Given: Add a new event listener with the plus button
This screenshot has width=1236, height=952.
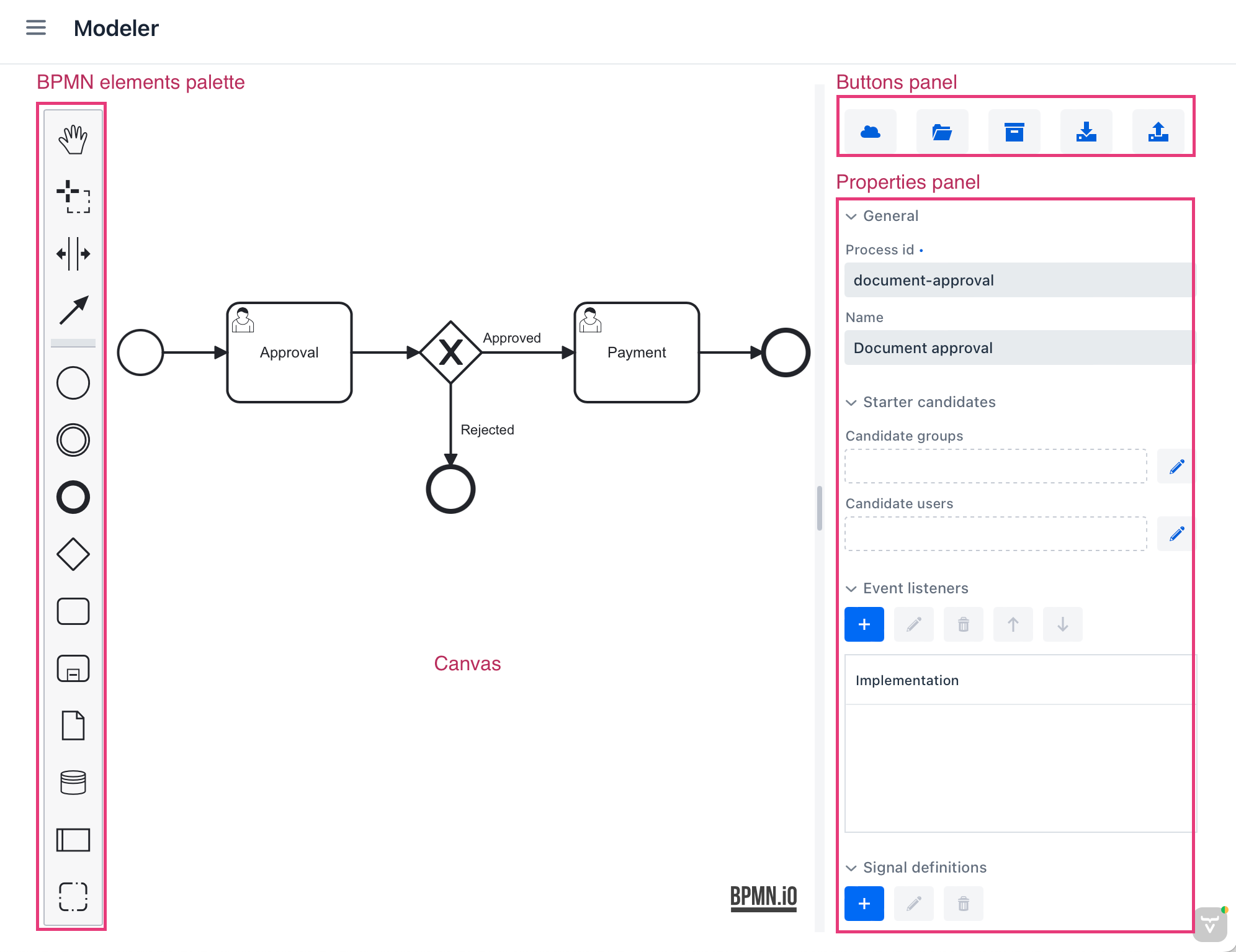Looking at the screenshot, I should pos(864,624).
